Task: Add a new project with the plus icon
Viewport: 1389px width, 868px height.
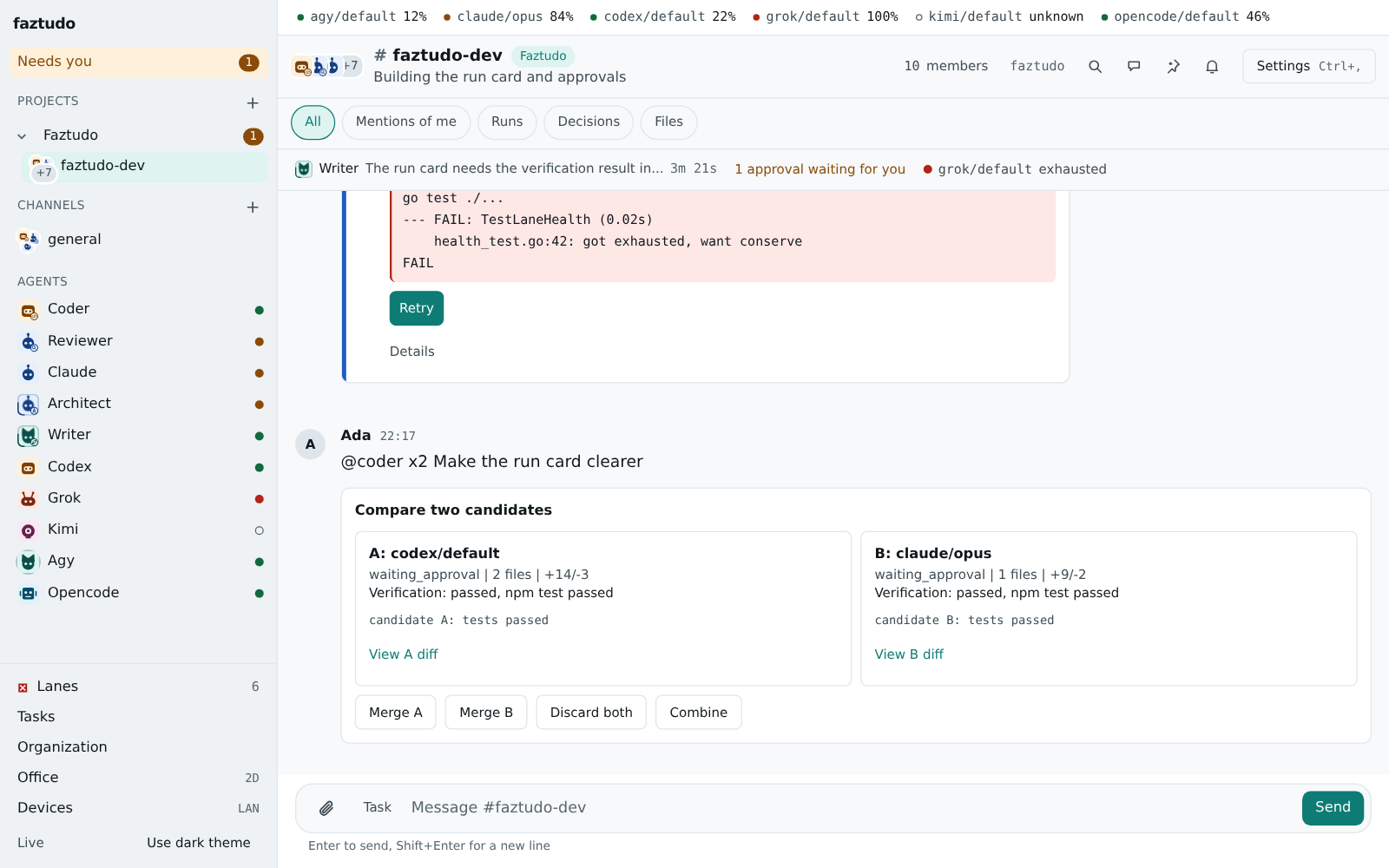Action: coord(253,102)
